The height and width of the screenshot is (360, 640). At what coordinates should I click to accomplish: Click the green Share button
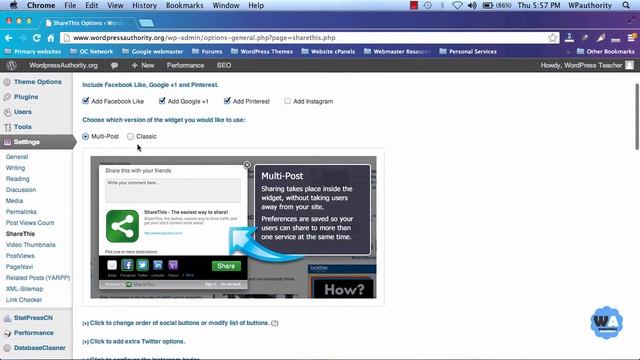pos(226,266)
